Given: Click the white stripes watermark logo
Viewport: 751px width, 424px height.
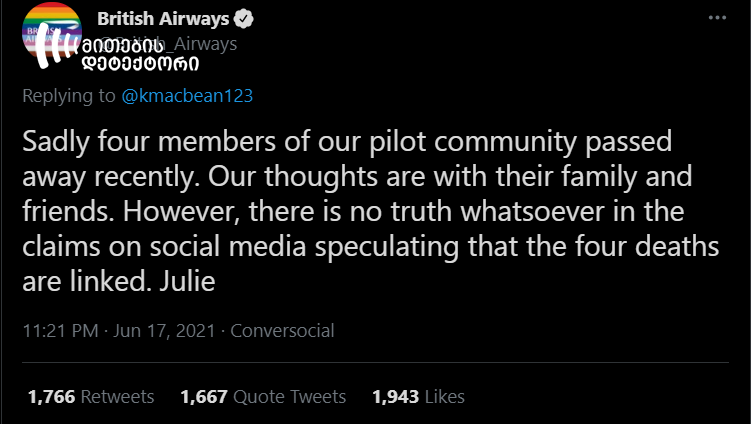Looking at the screenshot, I should (55, 46).
